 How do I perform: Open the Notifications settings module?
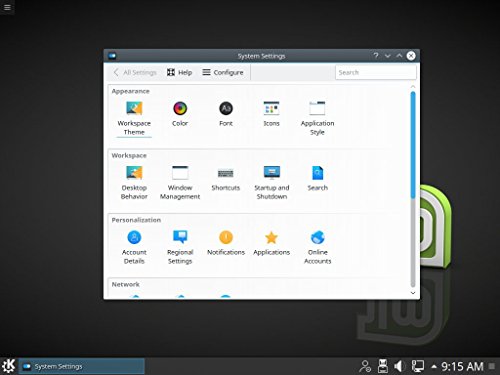point(226,243)
